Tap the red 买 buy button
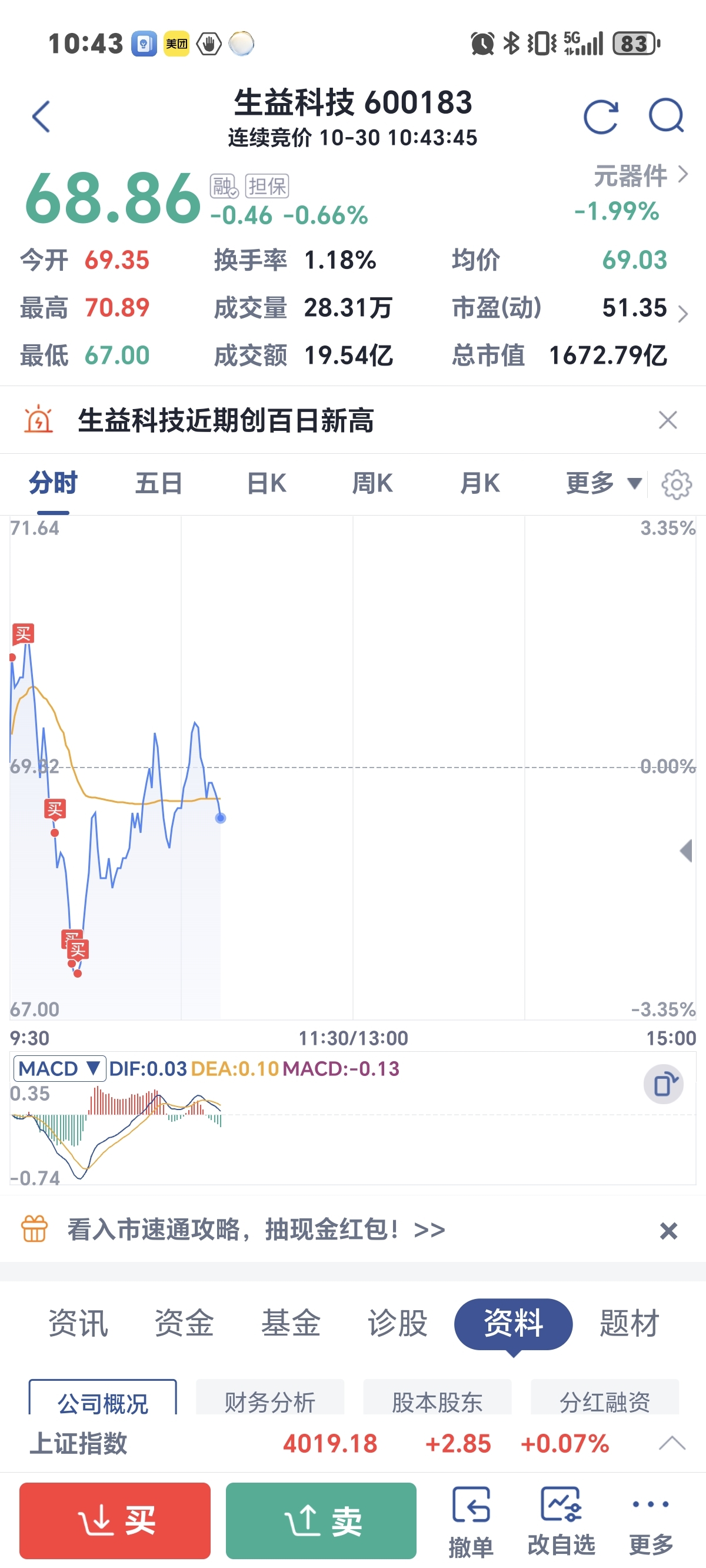The height and width of the screenshot is (1568, 706). (115, 1520)
